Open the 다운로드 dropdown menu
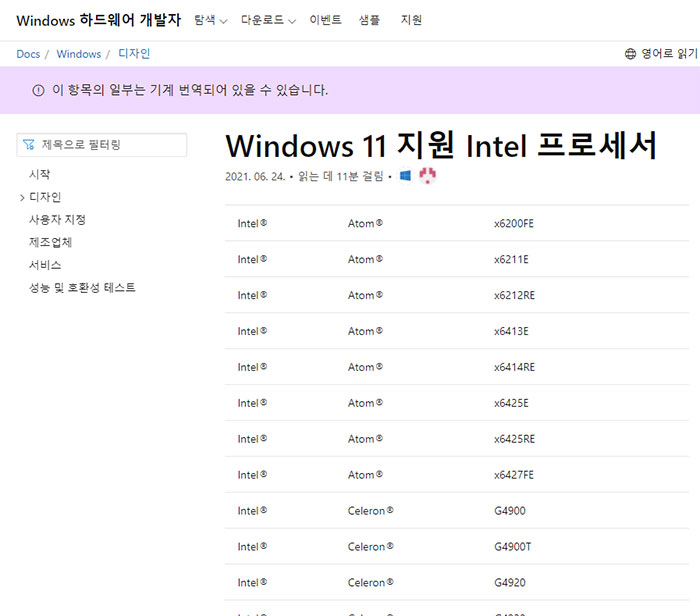The width and height of the screenshot is (700, 616). (268, 20)
